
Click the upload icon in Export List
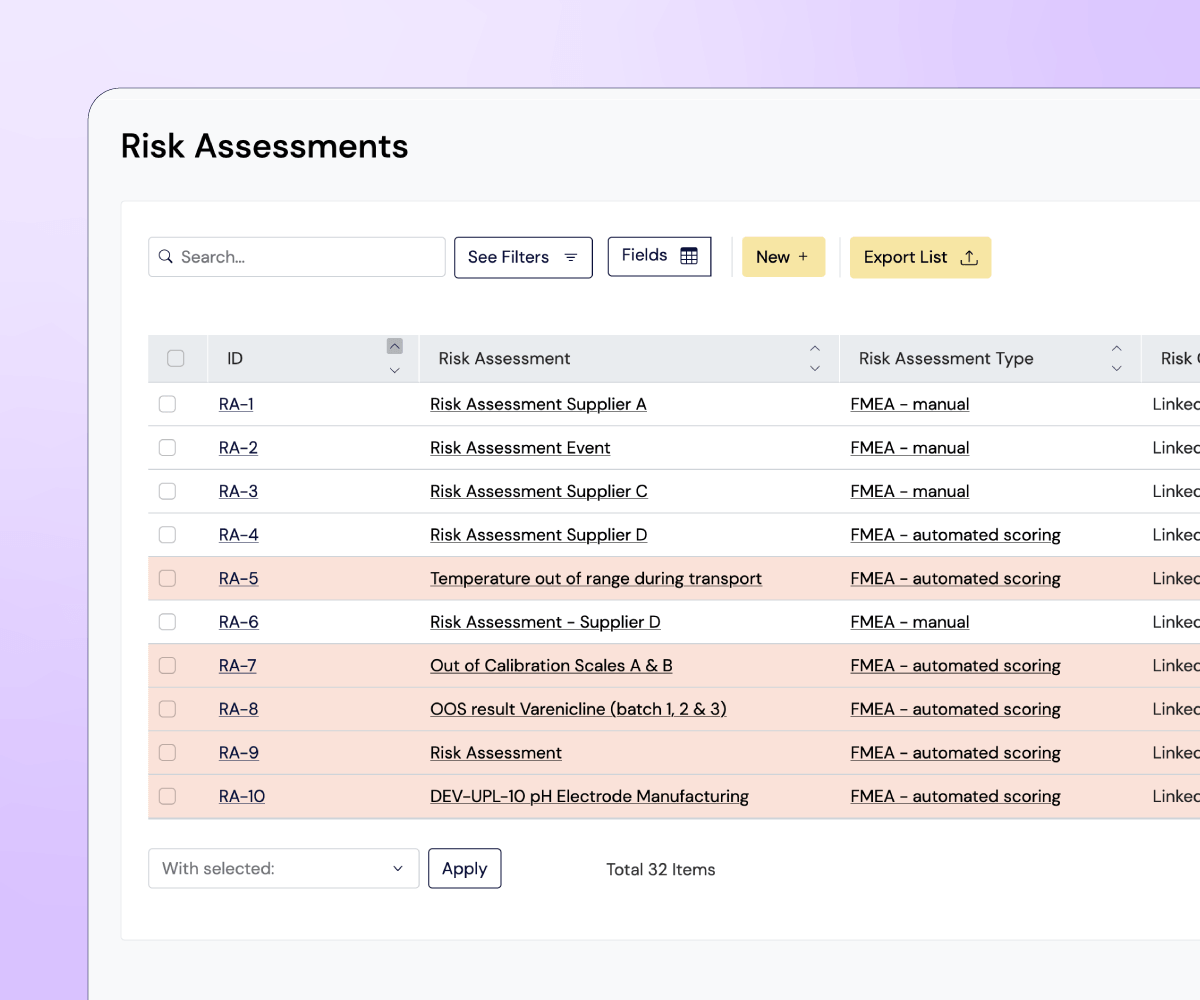(x=968, y=257)
